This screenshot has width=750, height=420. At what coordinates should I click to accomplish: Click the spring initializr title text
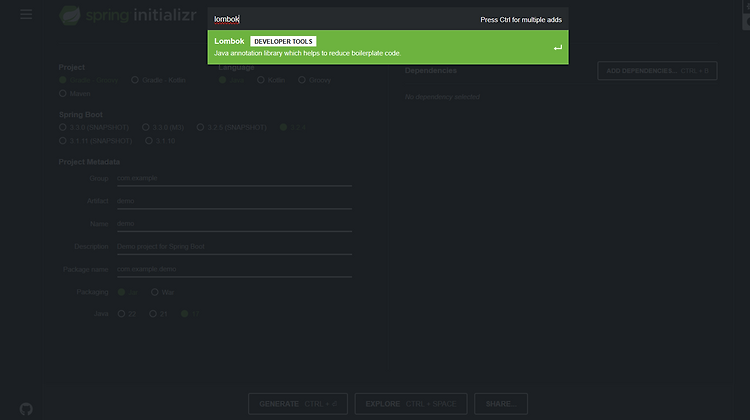click(141, 15)
